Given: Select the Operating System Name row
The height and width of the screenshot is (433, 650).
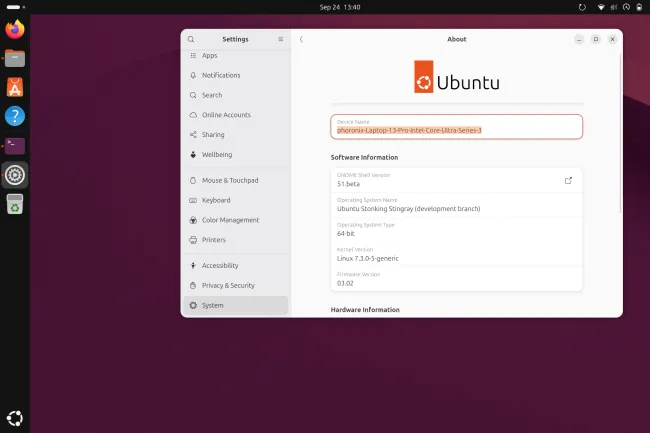Looking at the screenshot, I should click(456, 205).
